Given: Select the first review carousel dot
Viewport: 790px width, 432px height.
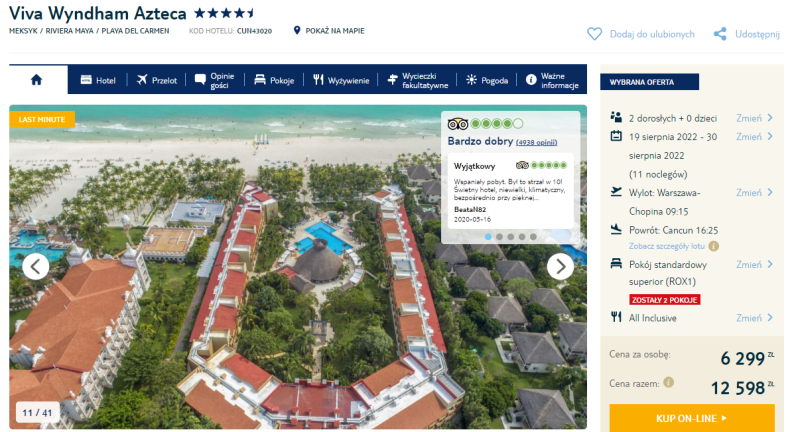Looking at the screenshot, I should pyautogui.click(x=488, y=236).
